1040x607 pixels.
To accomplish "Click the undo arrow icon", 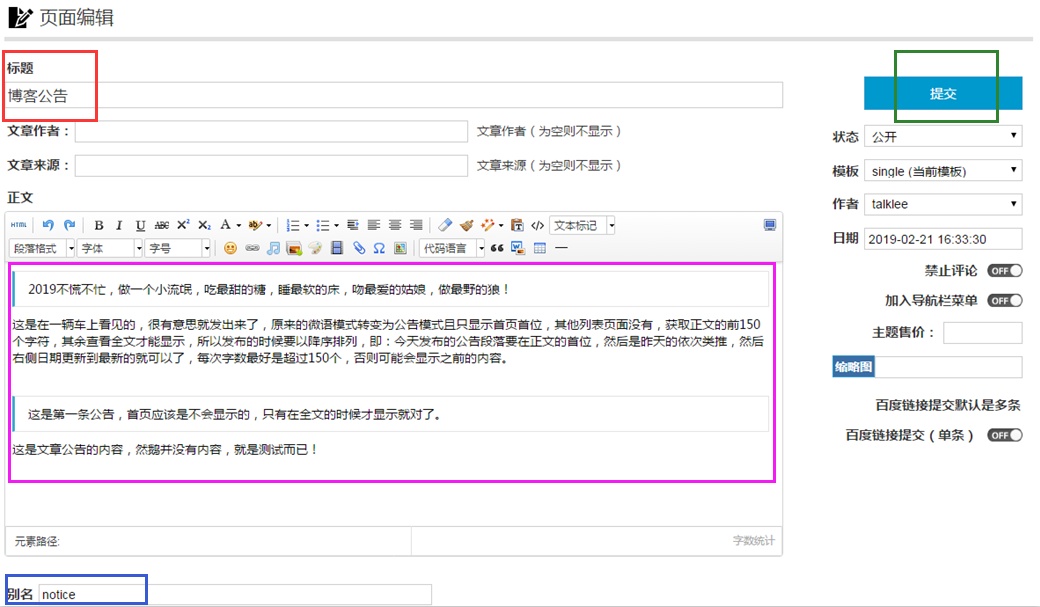I will (x=48, y=226).
